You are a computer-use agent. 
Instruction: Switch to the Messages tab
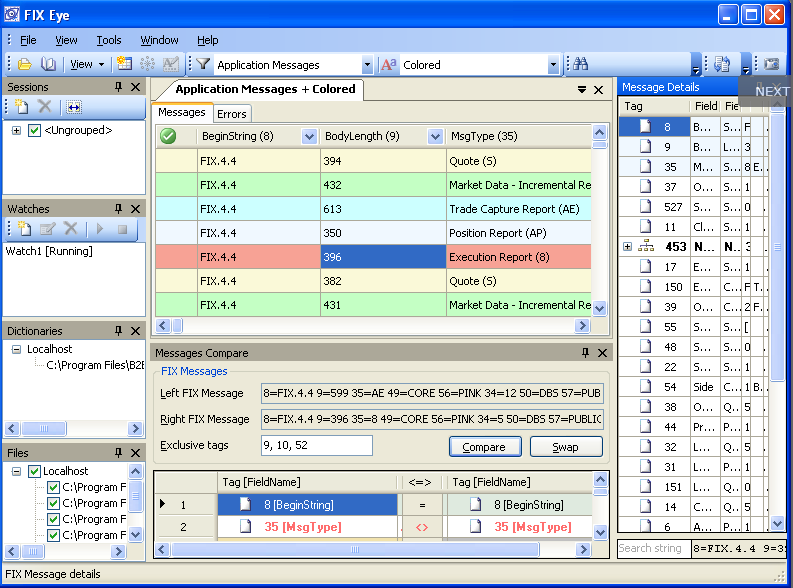tap(182, 112)
